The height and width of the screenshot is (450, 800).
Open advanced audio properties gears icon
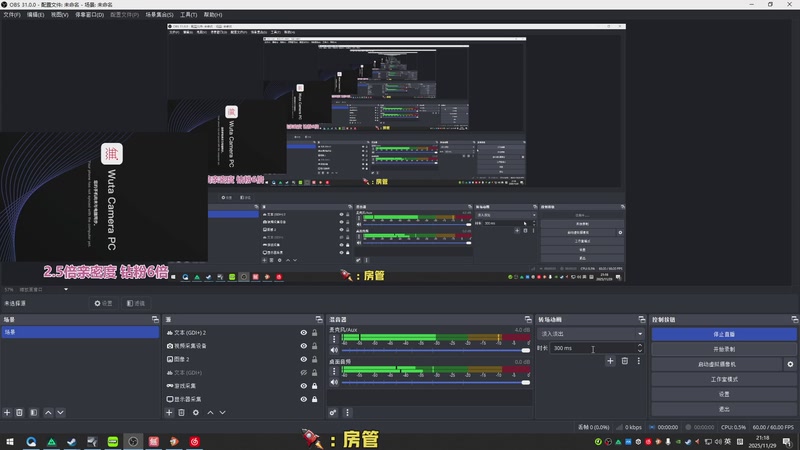pos(333,412)
